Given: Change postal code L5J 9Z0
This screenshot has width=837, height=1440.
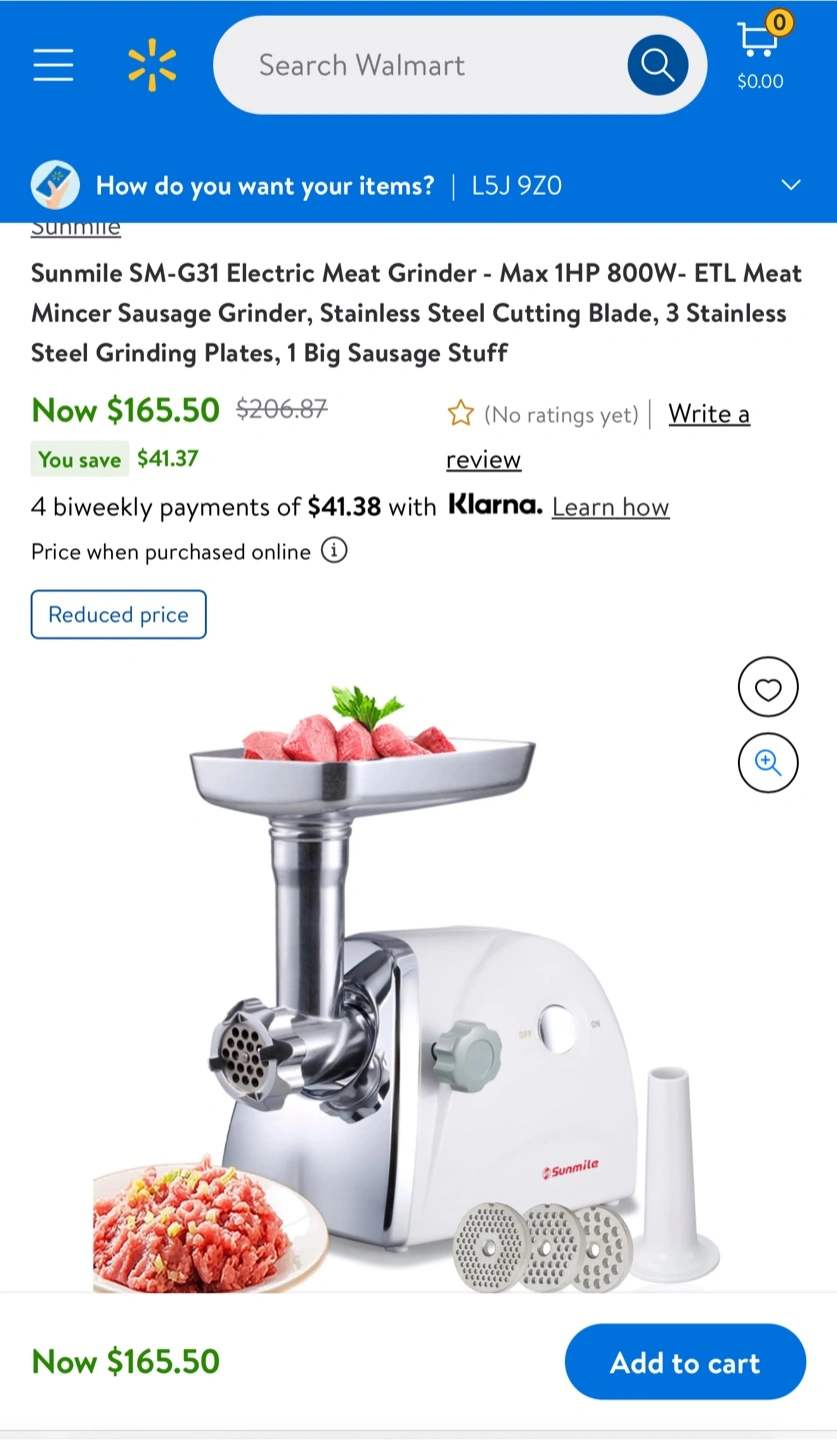Looking at the screenshot, I should point(517,185).
